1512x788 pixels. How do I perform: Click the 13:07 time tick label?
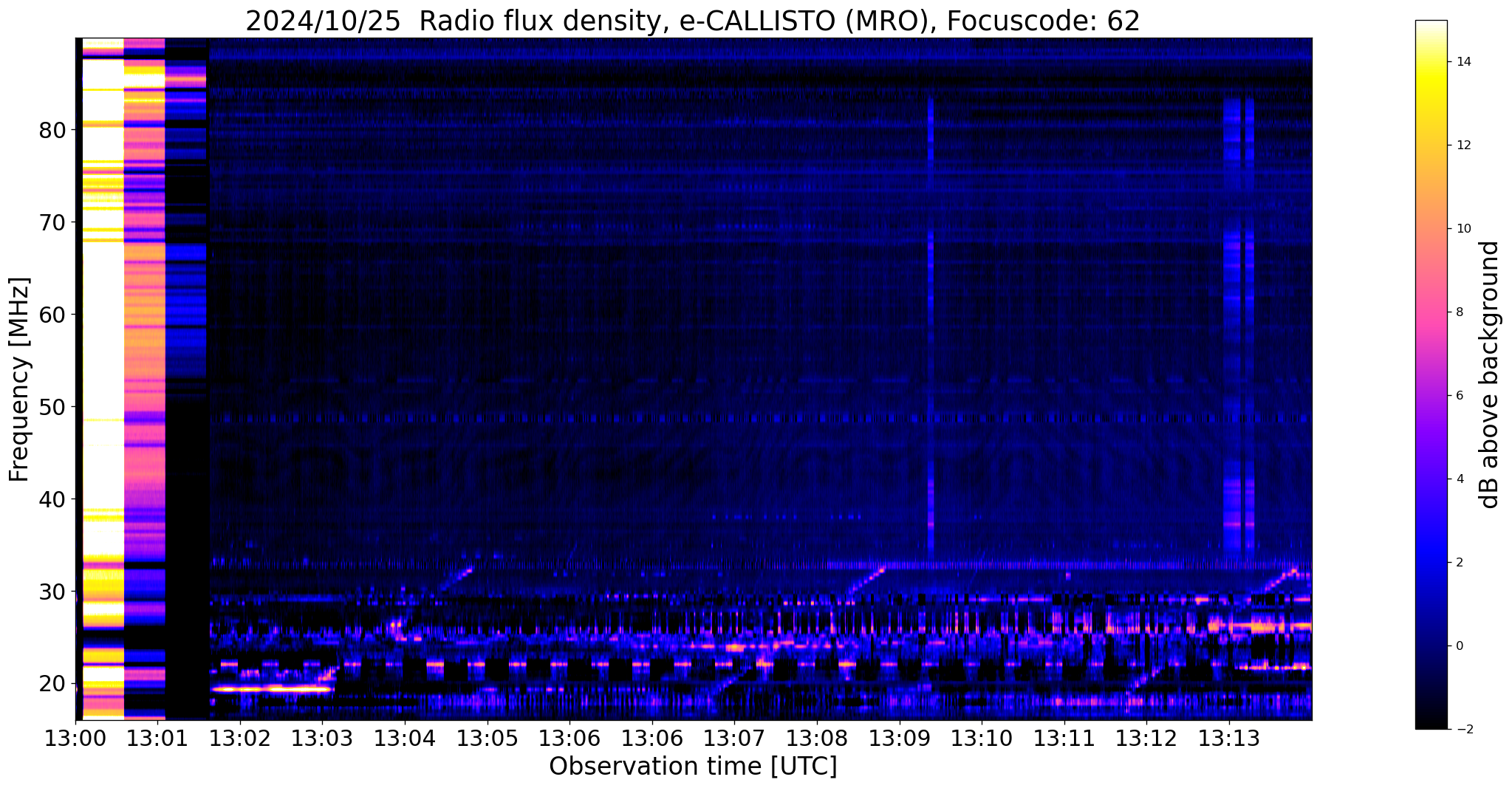[x=734, y=738]
